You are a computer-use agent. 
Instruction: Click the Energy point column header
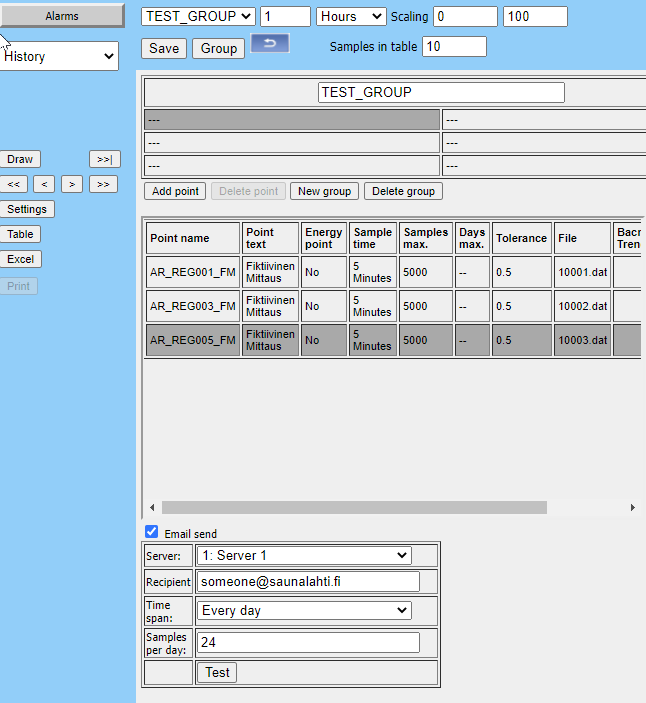click(324, 238)
